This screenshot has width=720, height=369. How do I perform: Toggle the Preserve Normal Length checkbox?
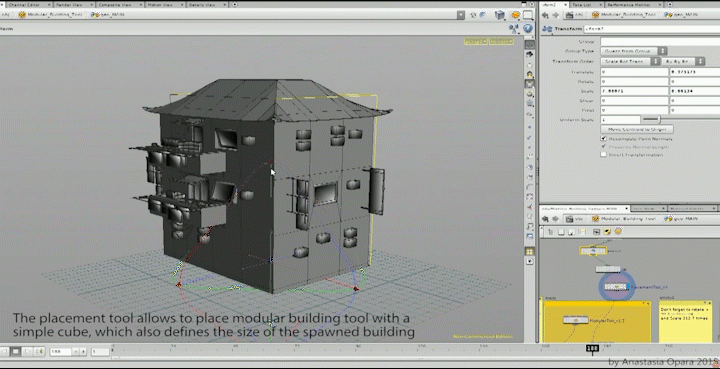[x=604, y=147]
